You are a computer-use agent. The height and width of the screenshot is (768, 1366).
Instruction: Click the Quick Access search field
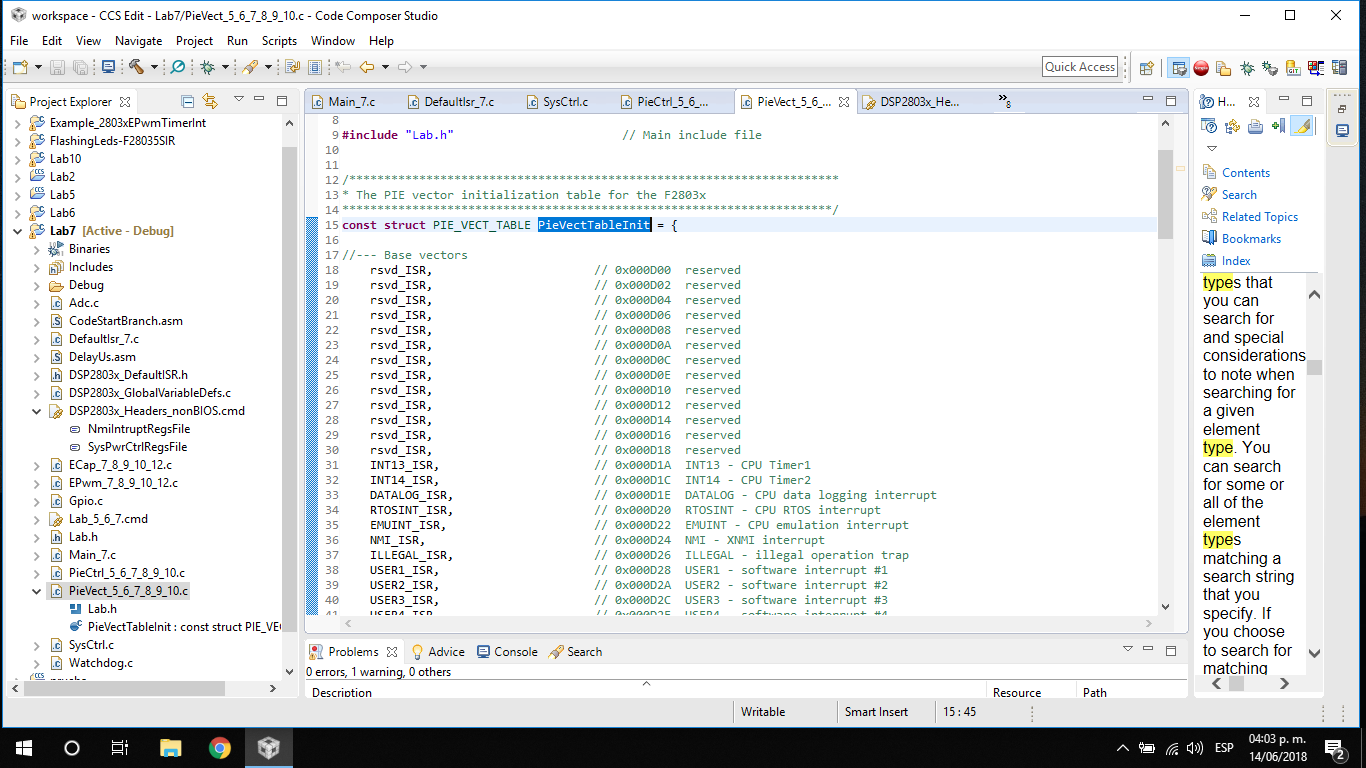click(1079, 67)
